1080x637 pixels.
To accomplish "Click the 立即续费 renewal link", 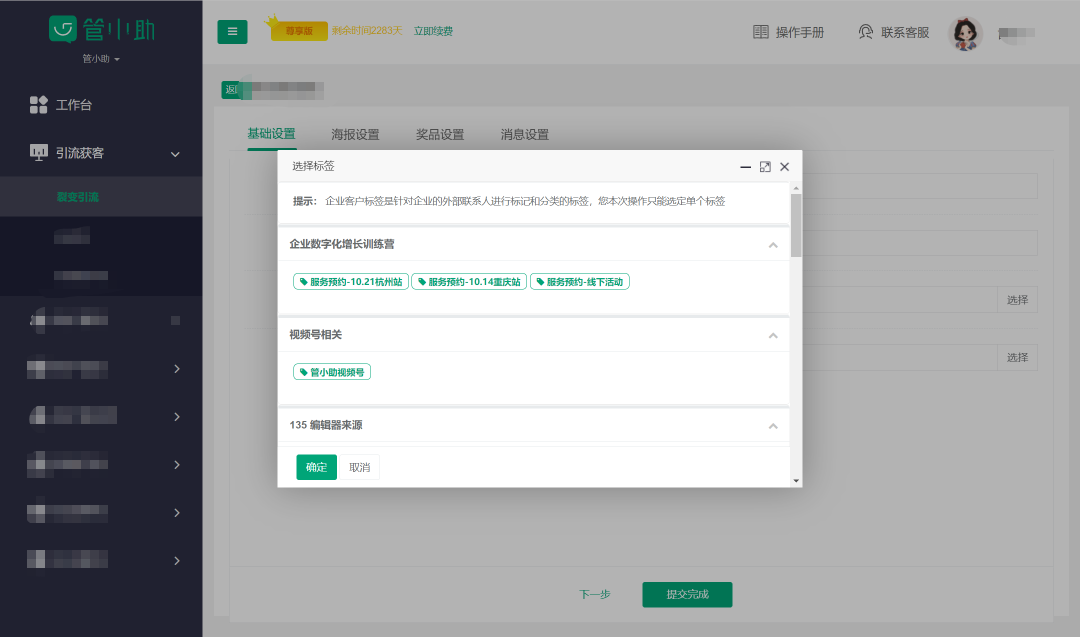I will (433, 31).
